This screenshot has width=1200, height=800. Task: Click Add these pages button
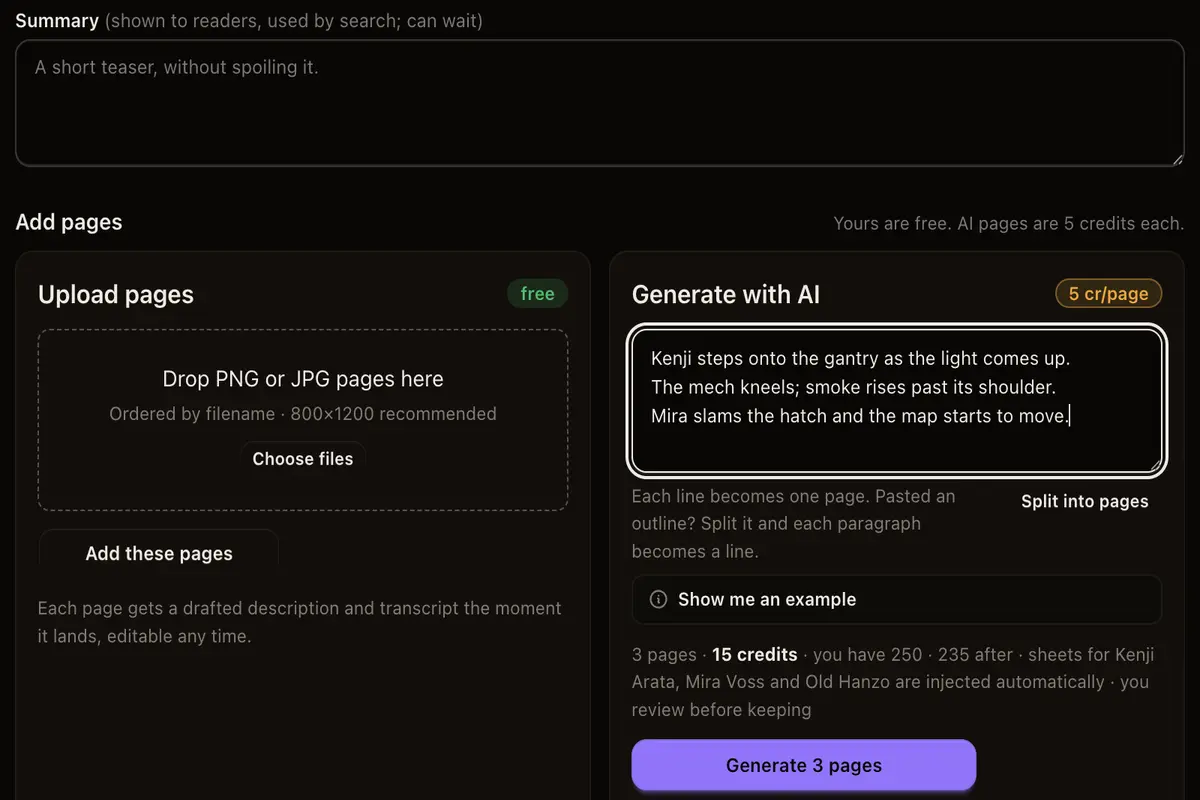coord(159,554)
